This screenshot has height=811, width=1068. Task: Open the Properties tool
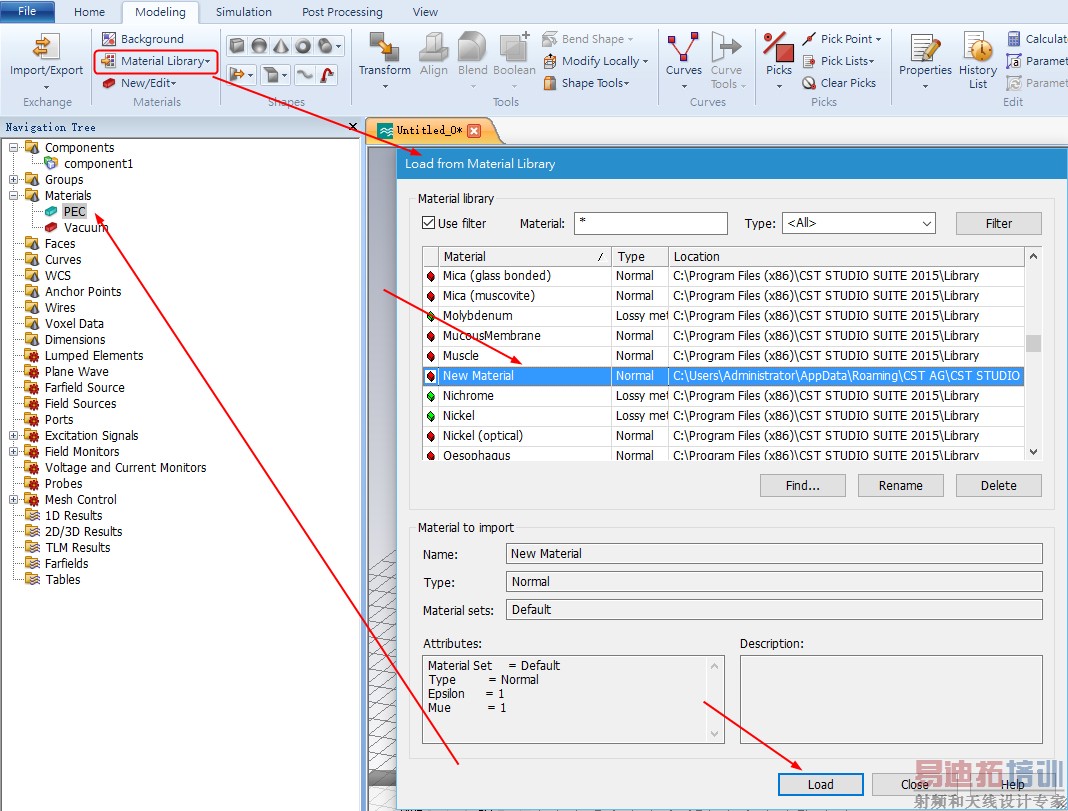[x=925, y=60]
